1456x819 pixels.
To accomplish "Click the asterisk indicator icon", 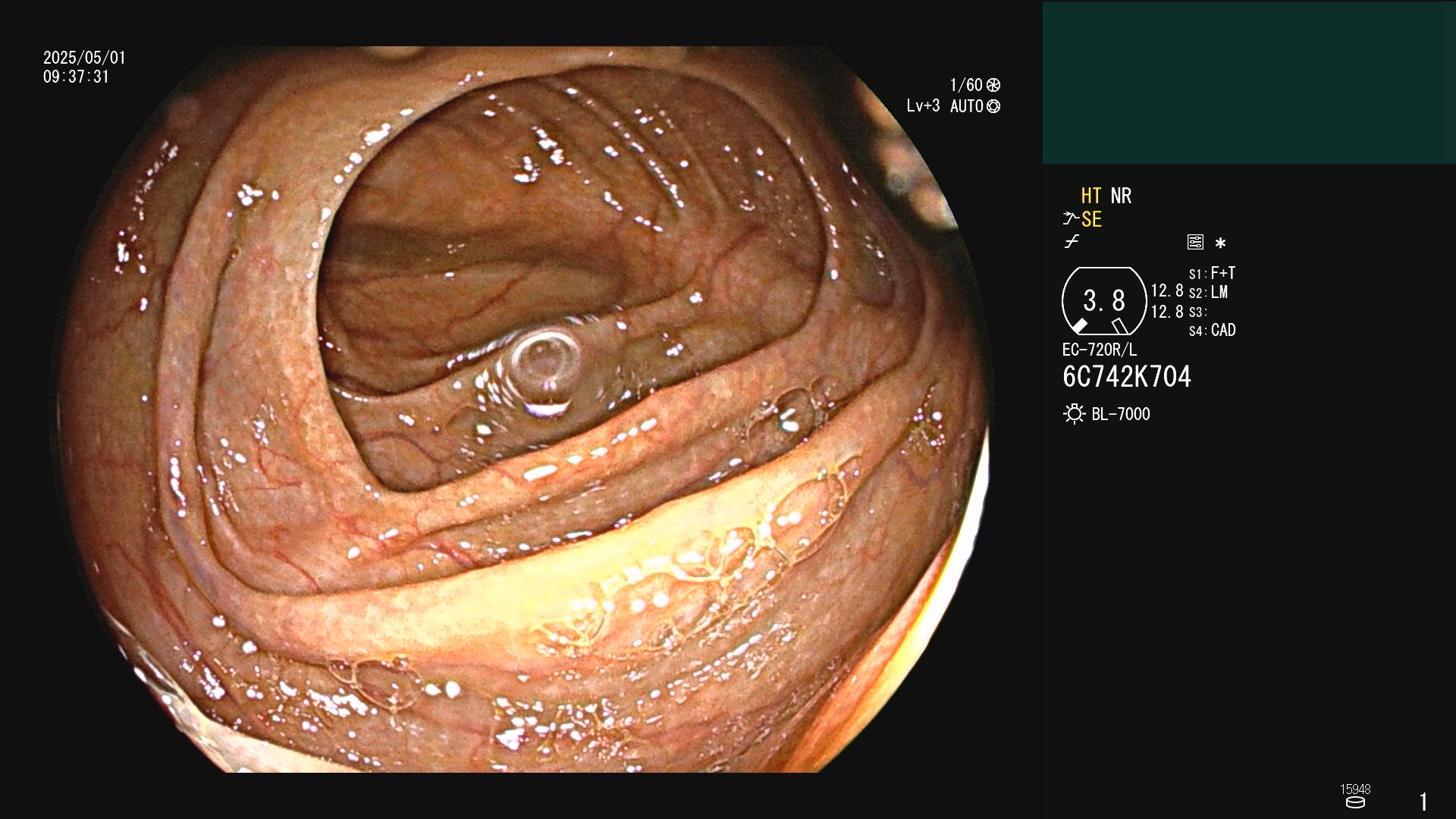I will coord(1220,243).
